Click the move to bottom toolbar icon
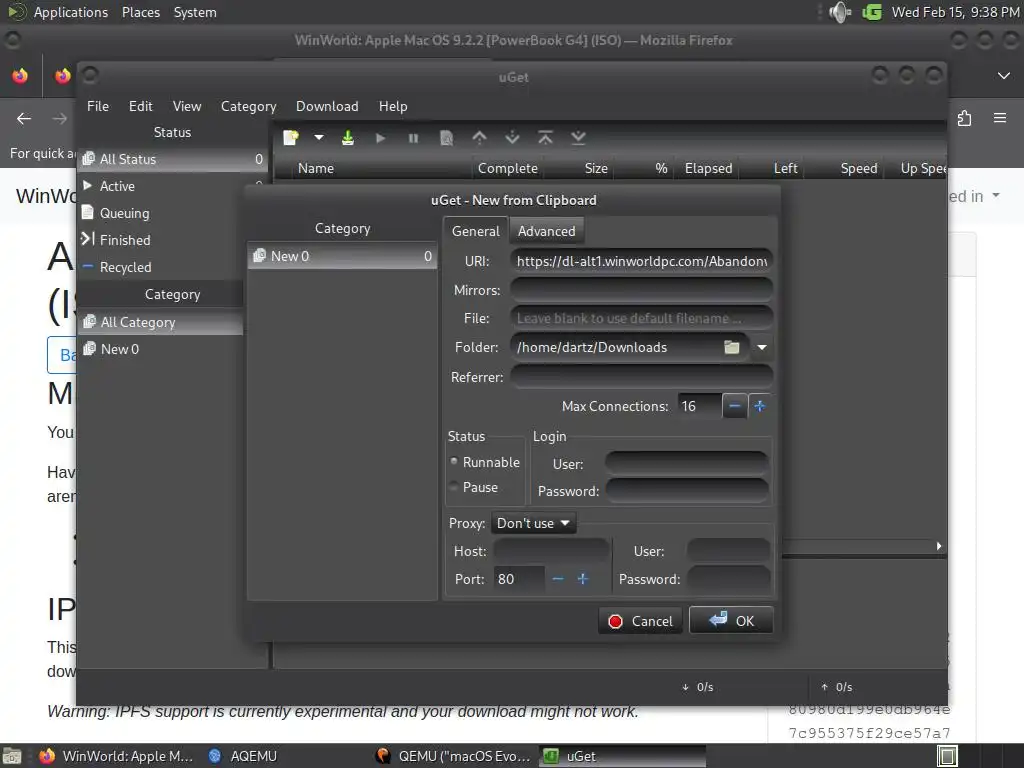This screenshot has width=1024, height=768. [x=579, y=138]
